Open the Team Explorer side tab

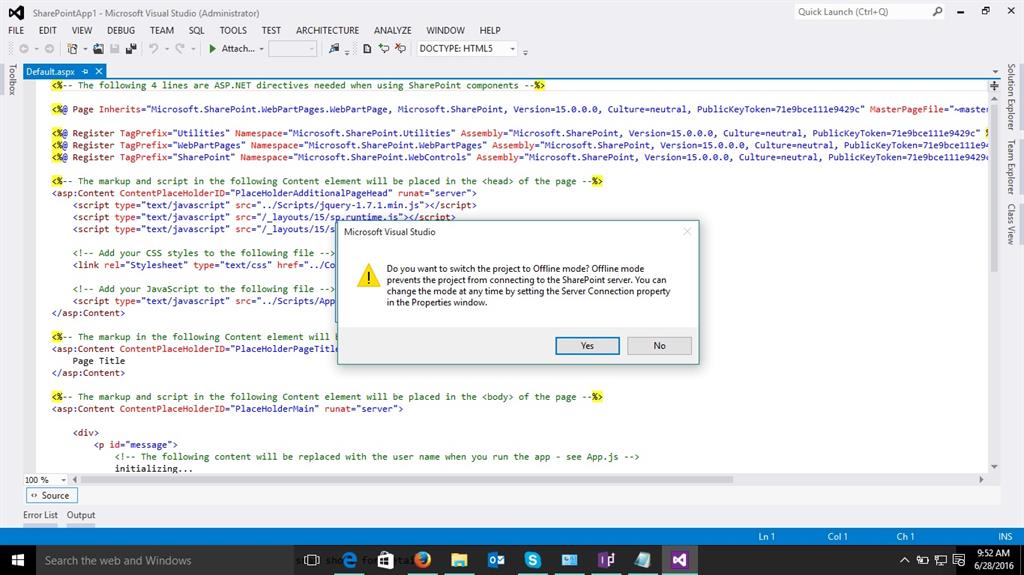1011,167
